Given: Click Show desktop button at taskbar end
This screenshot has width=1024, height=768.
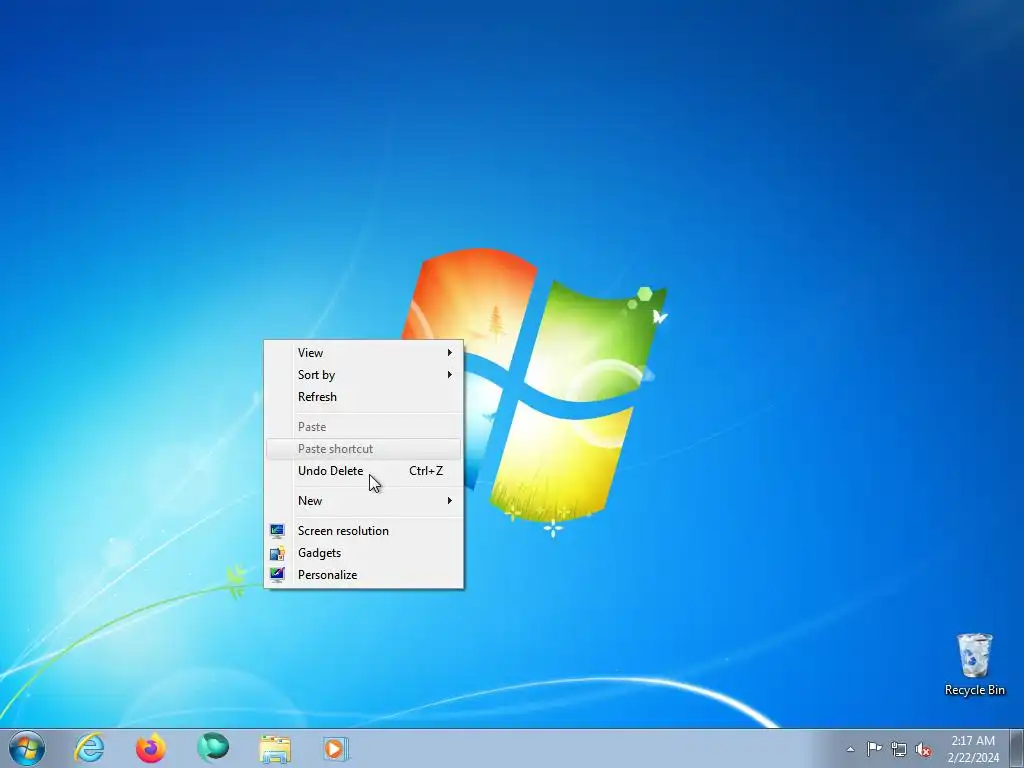Looking at the screenshot, I should click(x=1016, y=748).
